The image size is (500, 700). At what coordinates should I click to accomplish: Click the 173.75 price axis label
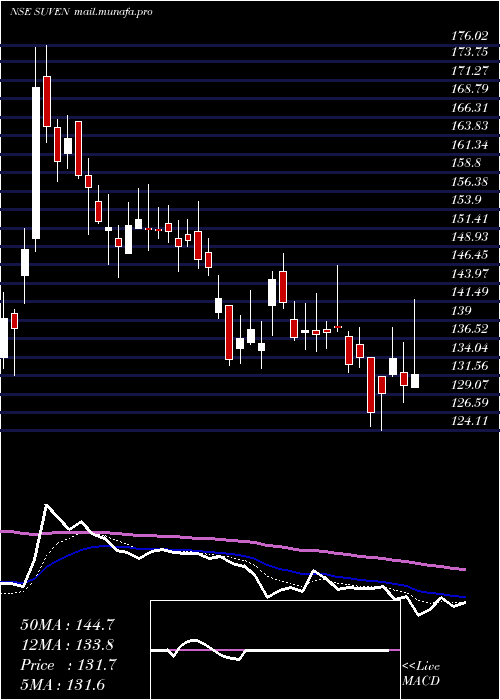(469, 52)
